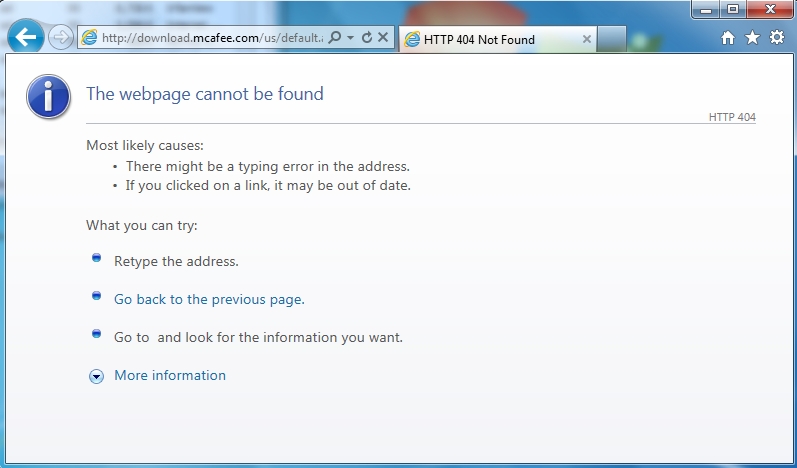The width and height of the screenshot is (797, 468).
Task: Expand More information with the round arrow
Action: pos(97,376)
